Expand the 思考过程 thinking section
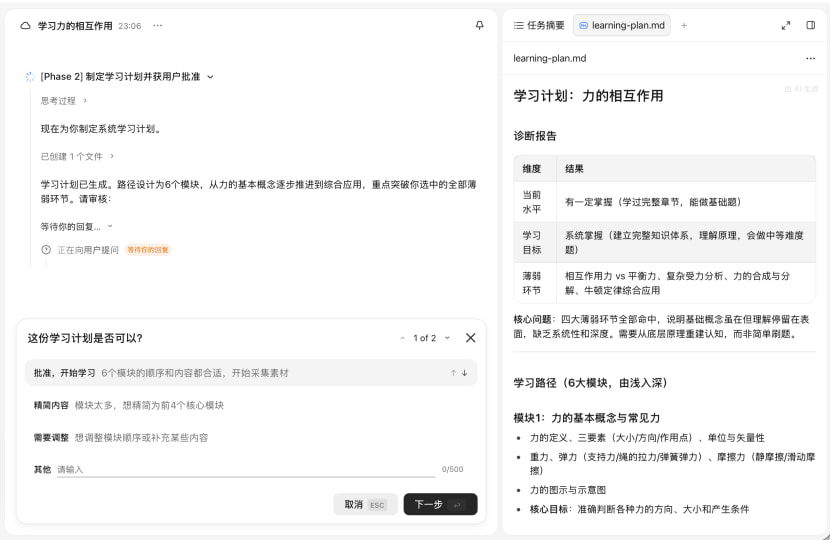 (x=64, y=101)
